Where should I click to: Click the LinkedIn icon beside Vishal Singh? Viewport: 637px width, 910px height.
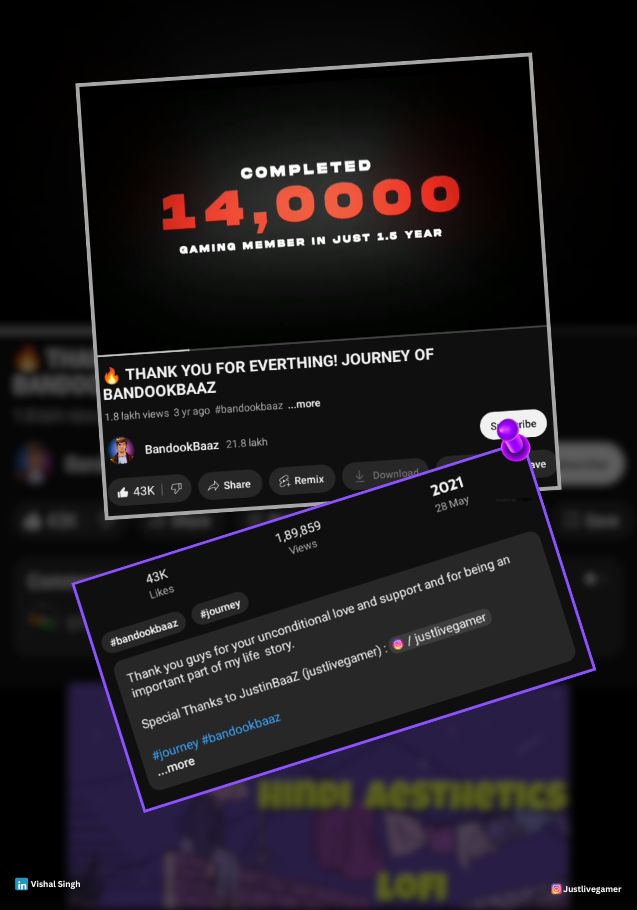tap(21, 884)
